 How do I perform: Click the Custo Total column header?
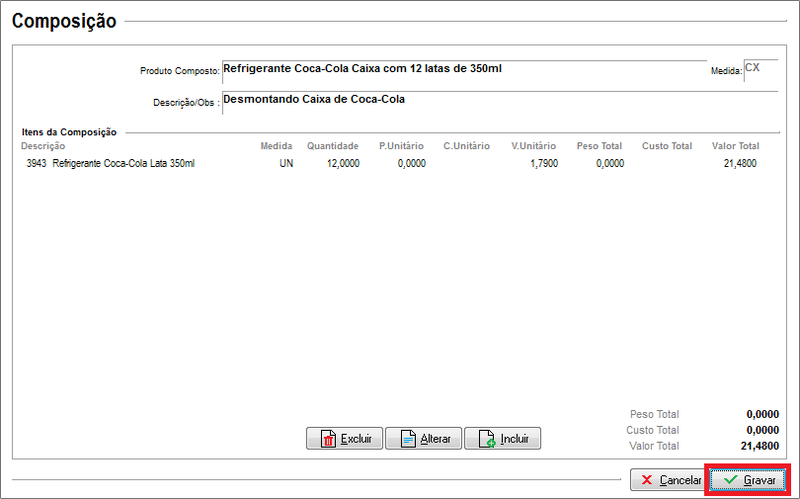click(x=666, y=146)
